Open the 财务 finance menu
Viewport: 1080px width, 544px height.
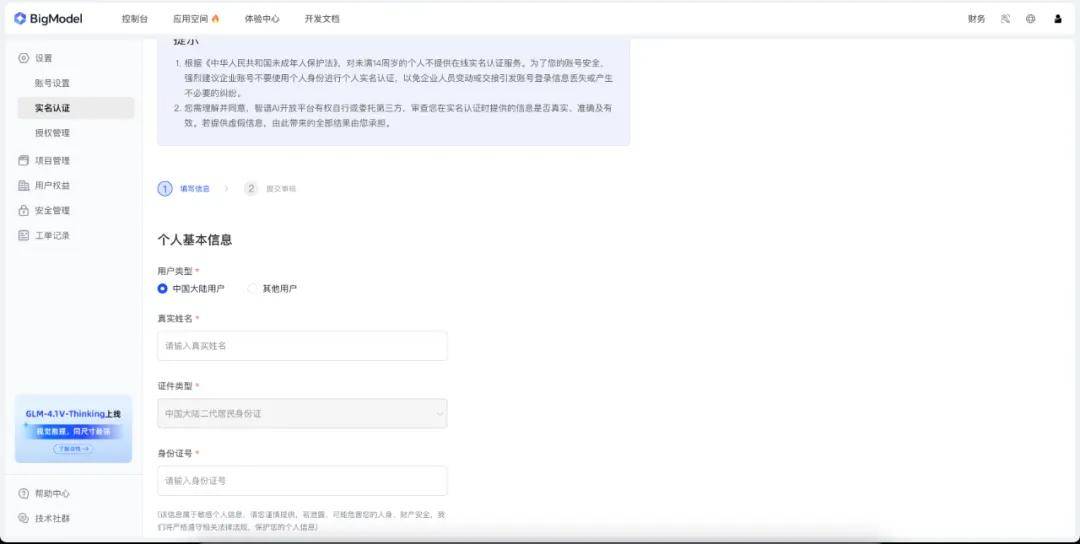click(976, 19)
